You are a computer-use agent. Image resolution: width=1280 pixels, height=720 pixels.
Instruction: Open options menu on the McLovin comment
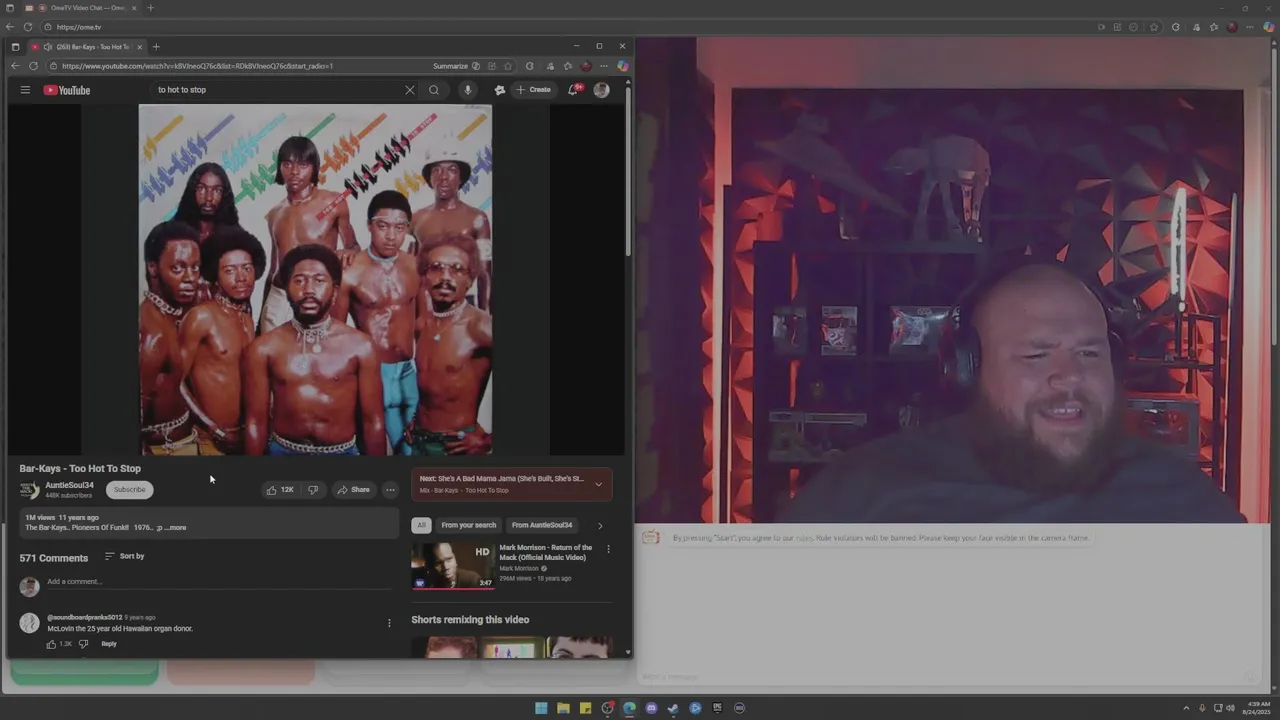(x=389, y=623)
